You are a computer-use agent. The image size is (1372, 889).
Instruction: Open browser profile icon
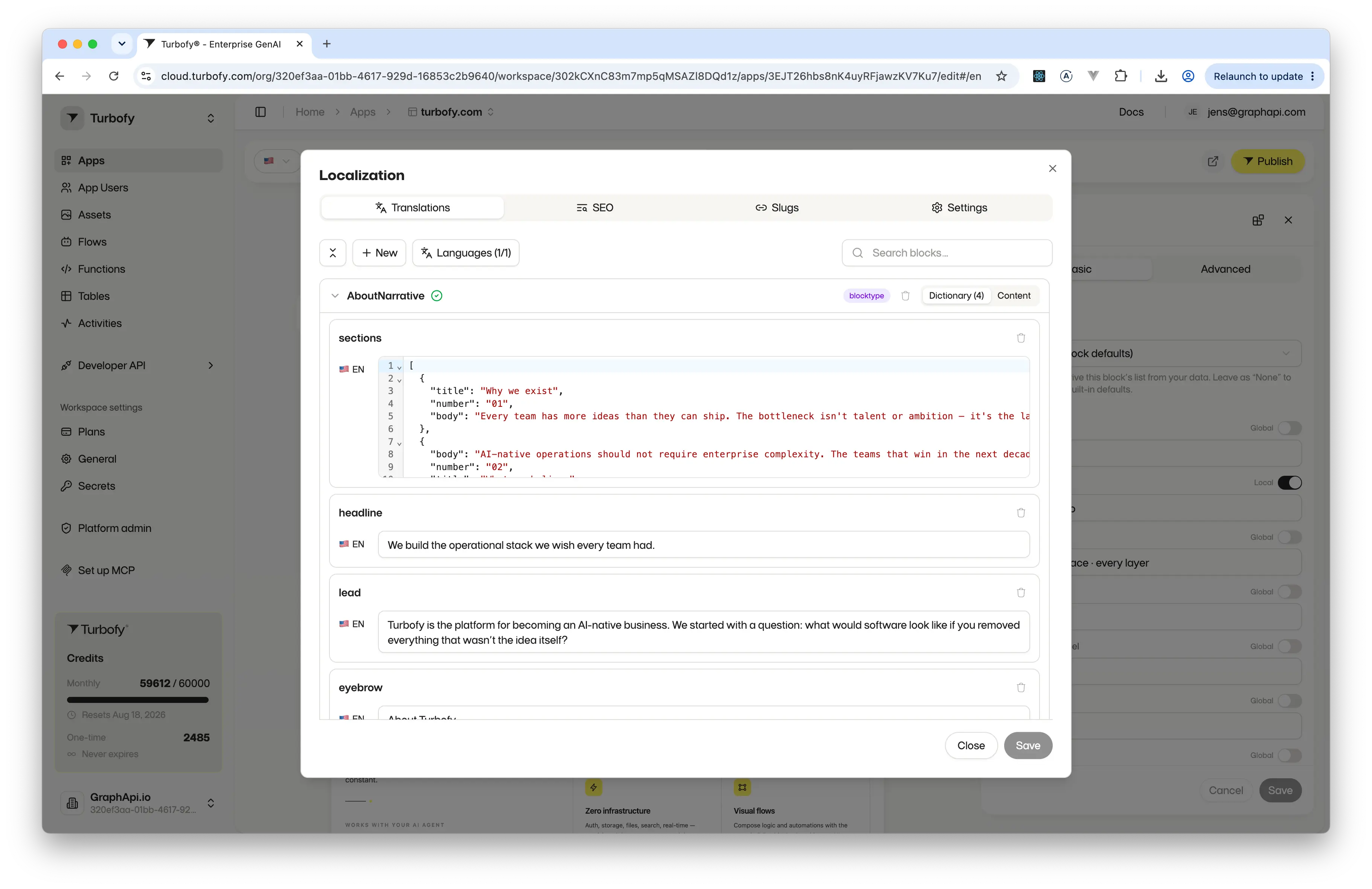point(1188,76)
